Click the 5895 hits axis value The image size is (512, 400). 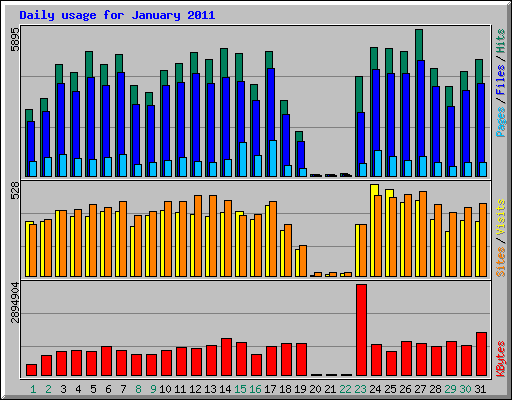point(15,40)
